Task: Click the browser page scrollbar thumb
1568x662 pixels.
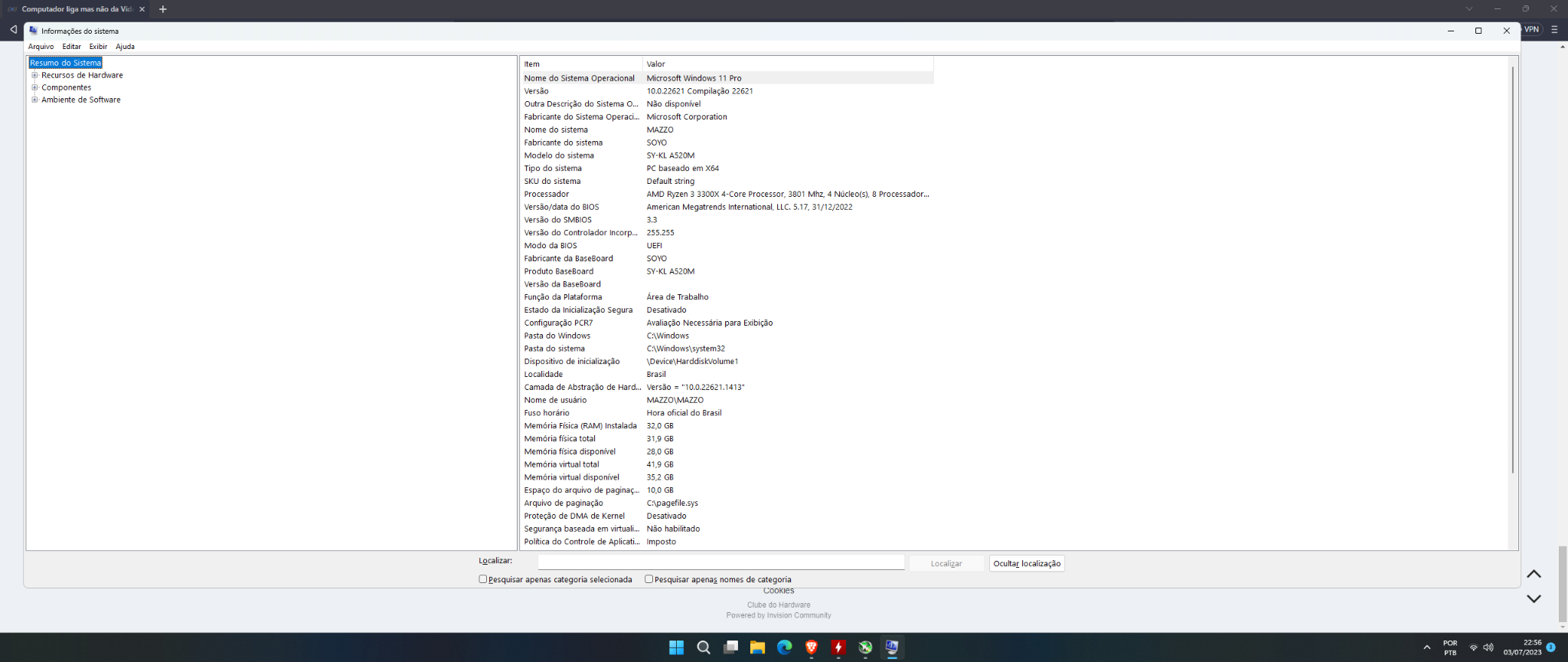Action: pyautogui.click(x=1563, y=584)
